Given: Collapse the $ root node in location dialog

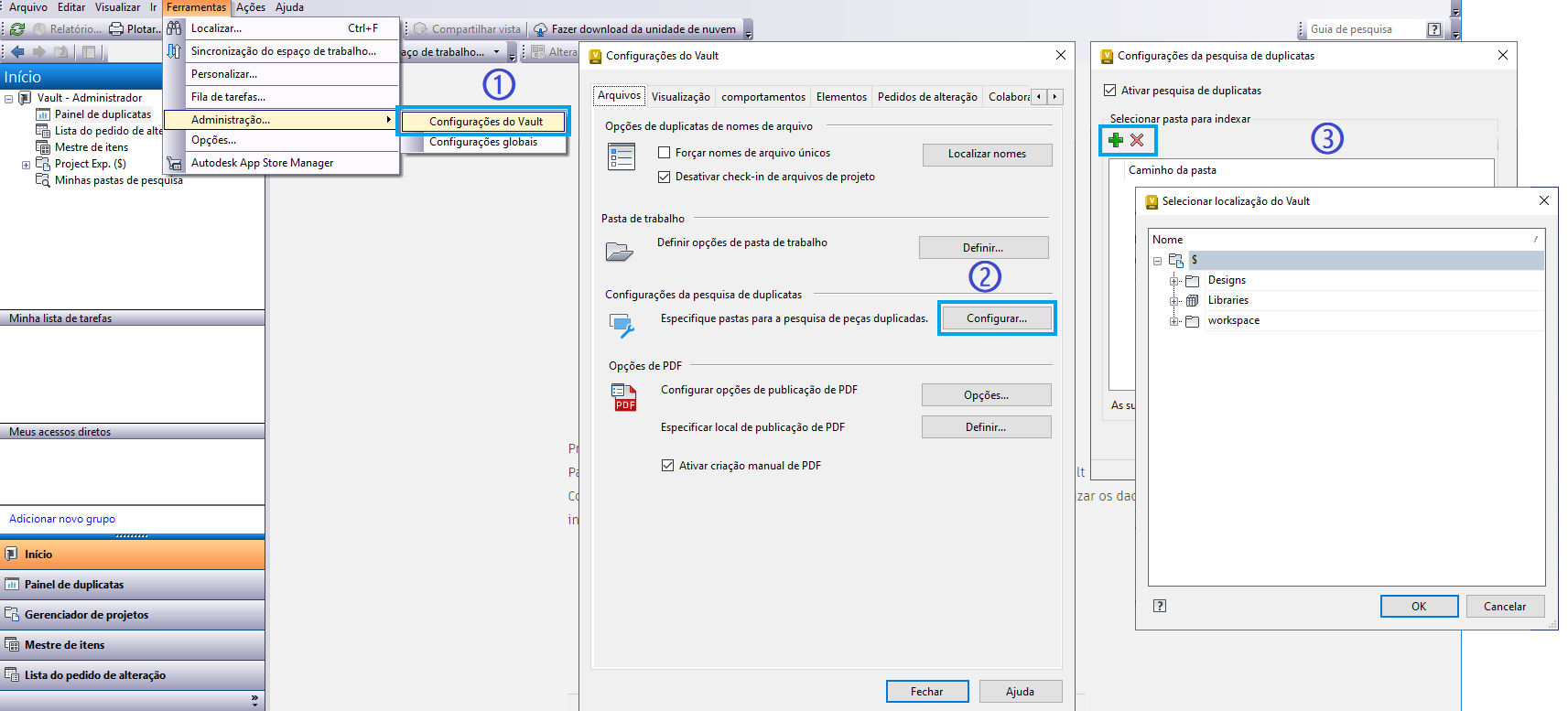Looking at the screenshot, I should coord(1158,261).
